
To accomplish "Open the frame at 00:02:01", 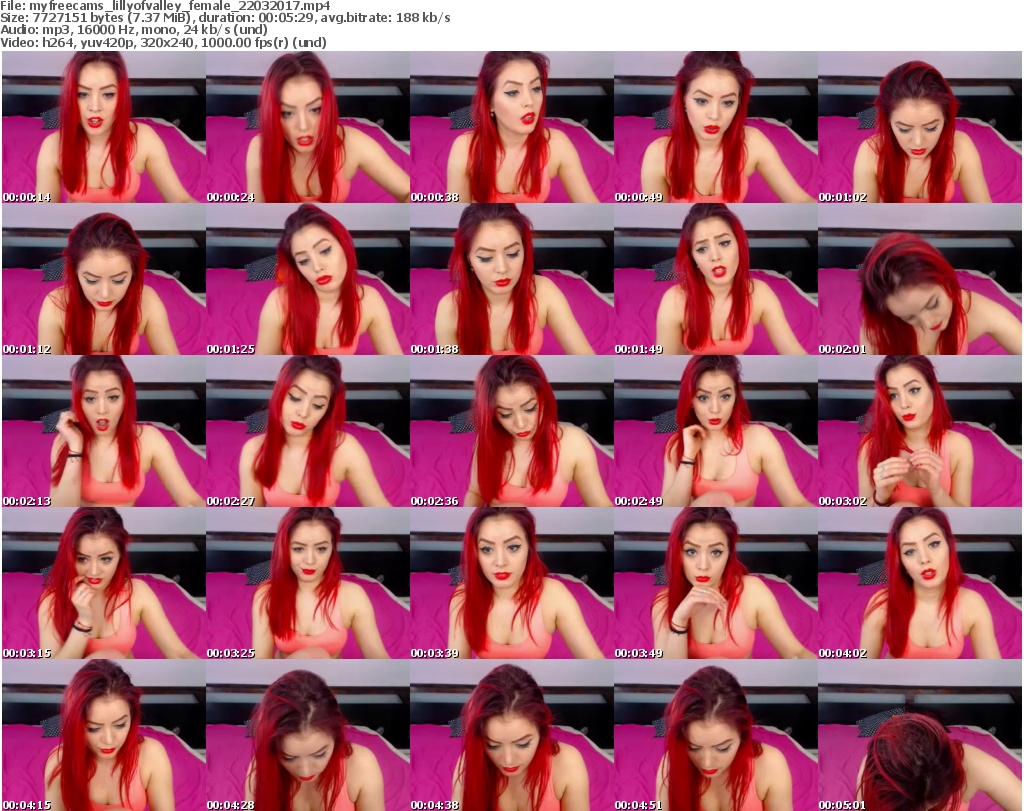I will click(920, 279).
